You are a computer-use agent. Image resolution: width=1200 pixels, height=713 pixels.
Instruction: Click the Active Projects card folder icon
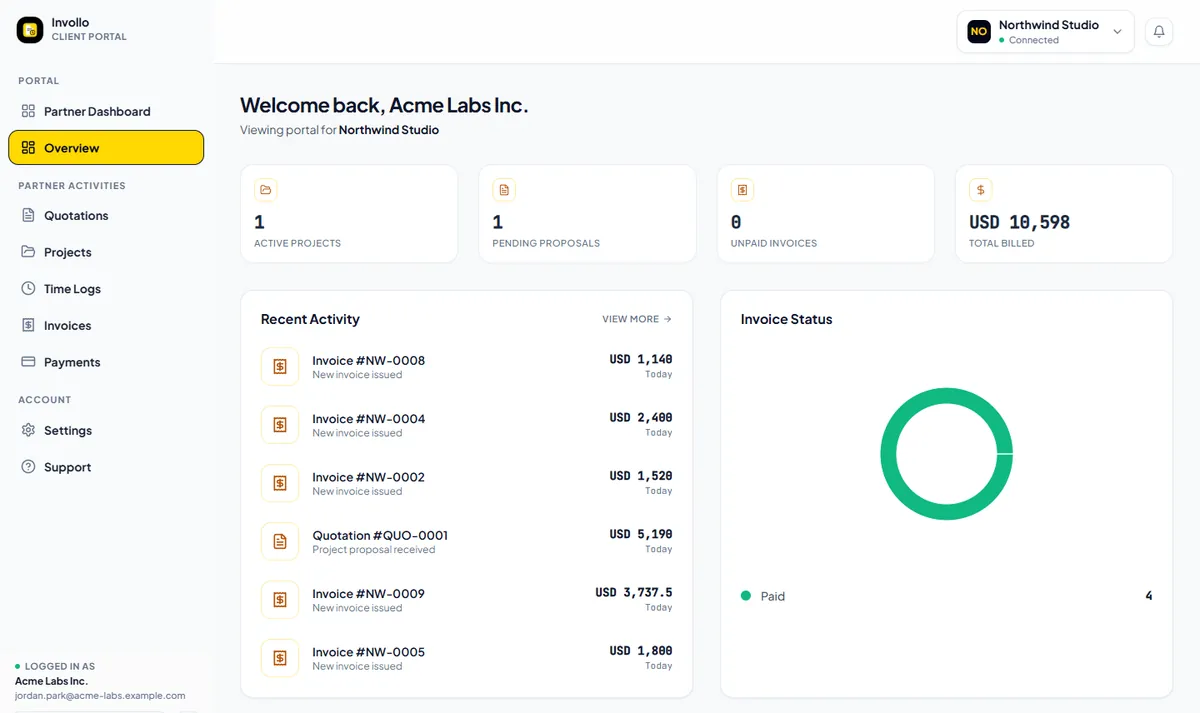[x=266, y=189]
